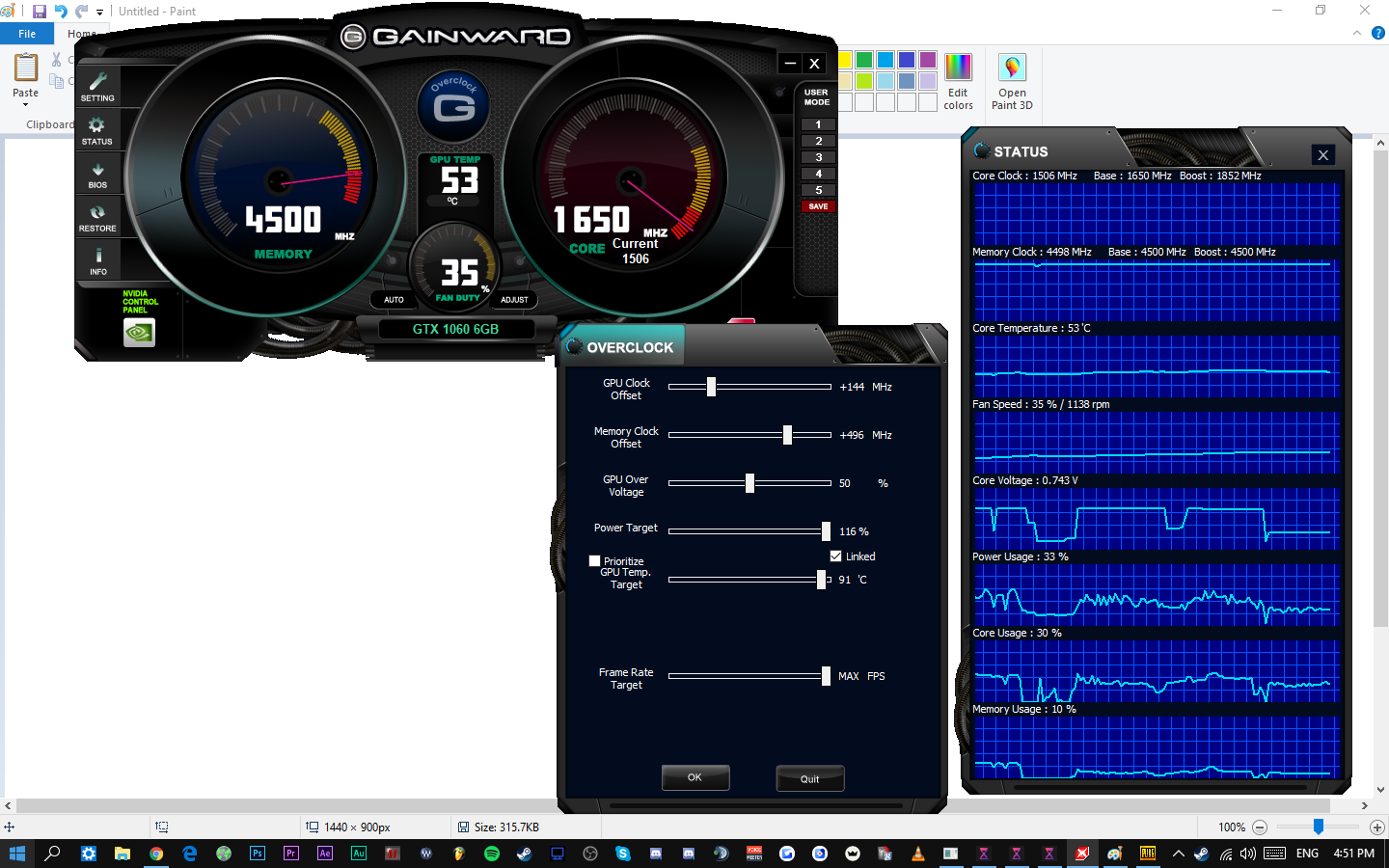Image resolution: width=1389 pixels, height=868 pixels.
Task: Click the STATUS gear icon in sidebar
Action: click(96, 129)
